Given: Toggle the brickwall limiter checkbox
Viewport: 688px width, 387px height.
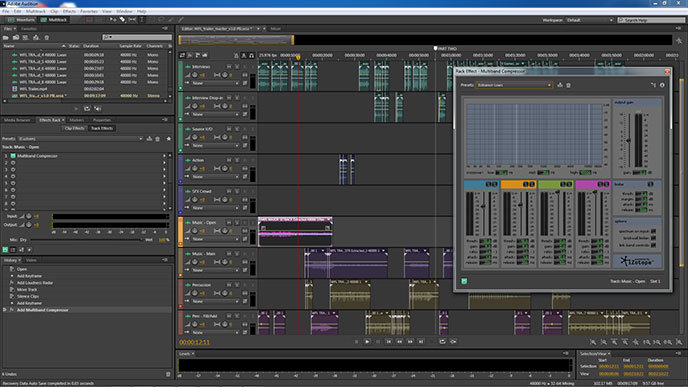Looking at the screenshot, I should click(x=653, y=238).
